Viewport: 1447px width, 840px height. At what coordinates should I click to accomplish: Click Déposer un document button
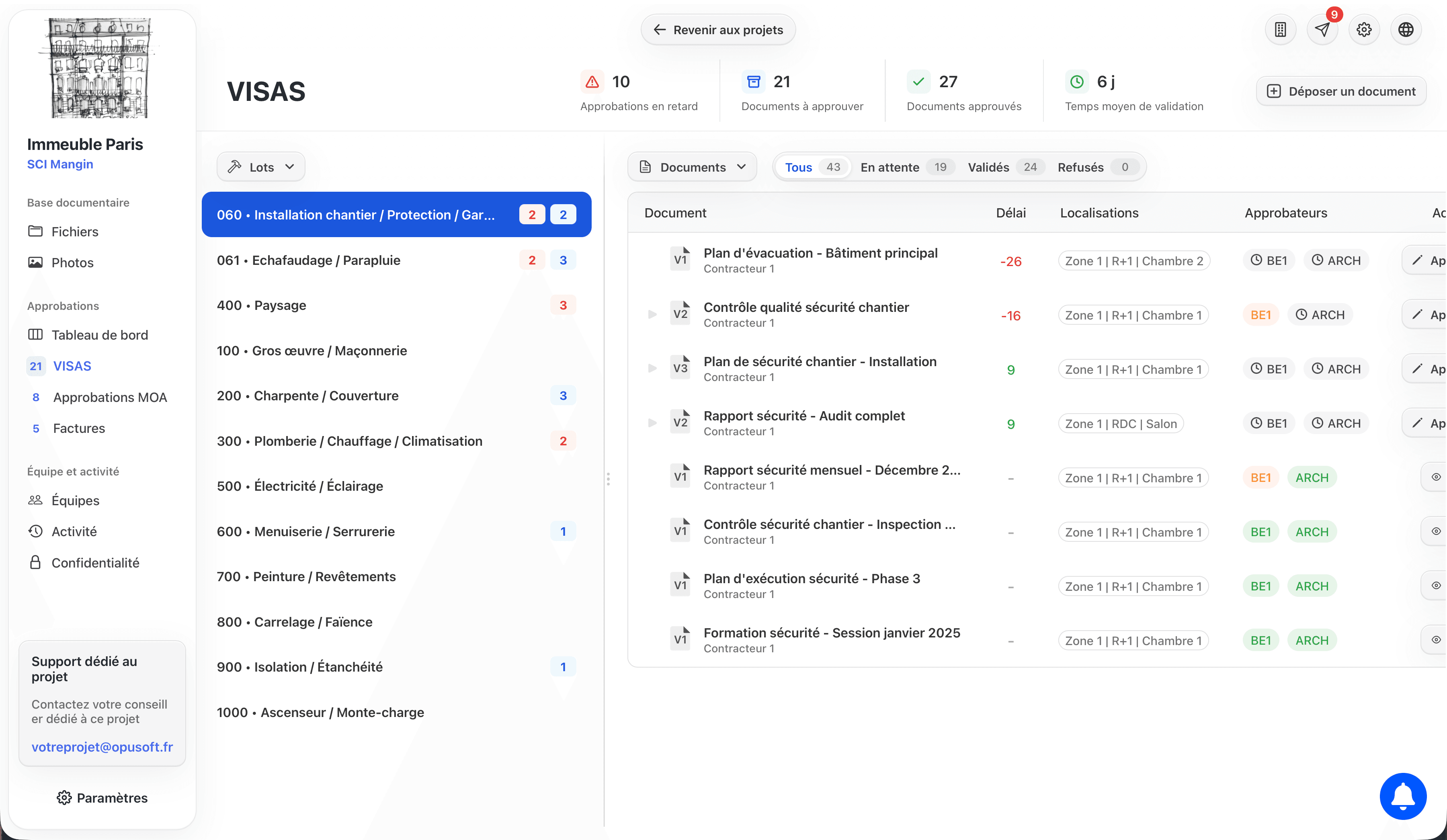pyautogui.click(x=1341, y=91)
